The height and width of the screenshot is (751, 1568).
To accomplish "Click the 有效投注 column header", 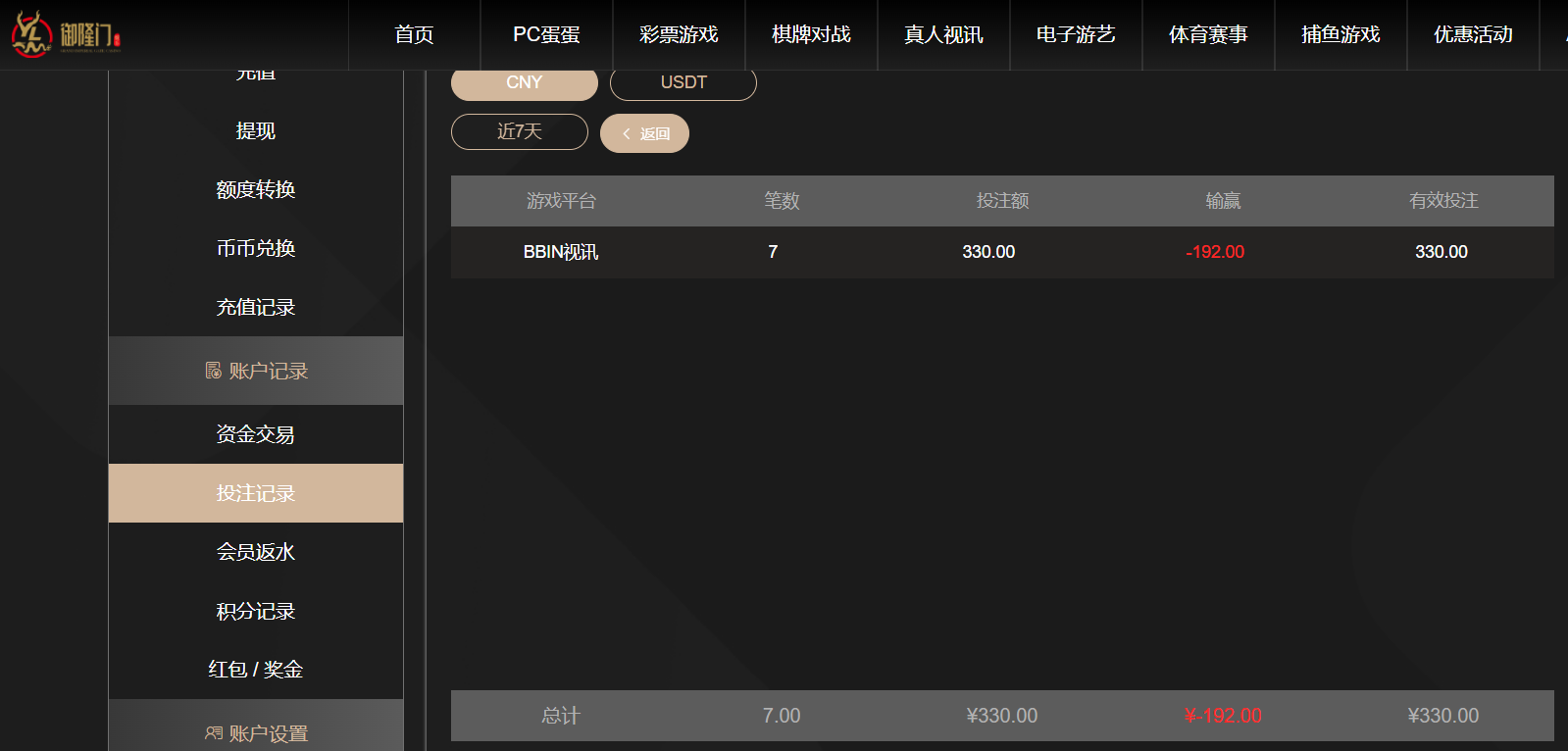I will tap(1443, 201).
